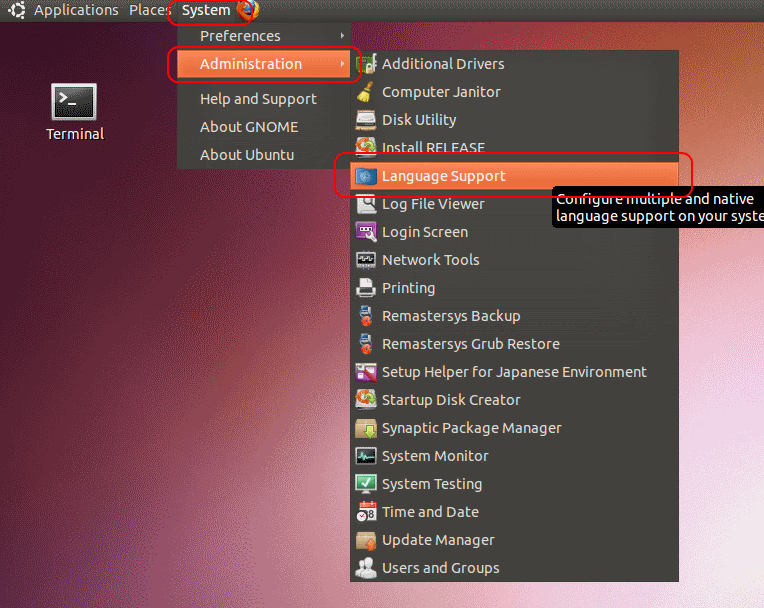Click the Ubuntu logo icon in panel
This screenshot has height=608, width=764.
pos(17,10)
